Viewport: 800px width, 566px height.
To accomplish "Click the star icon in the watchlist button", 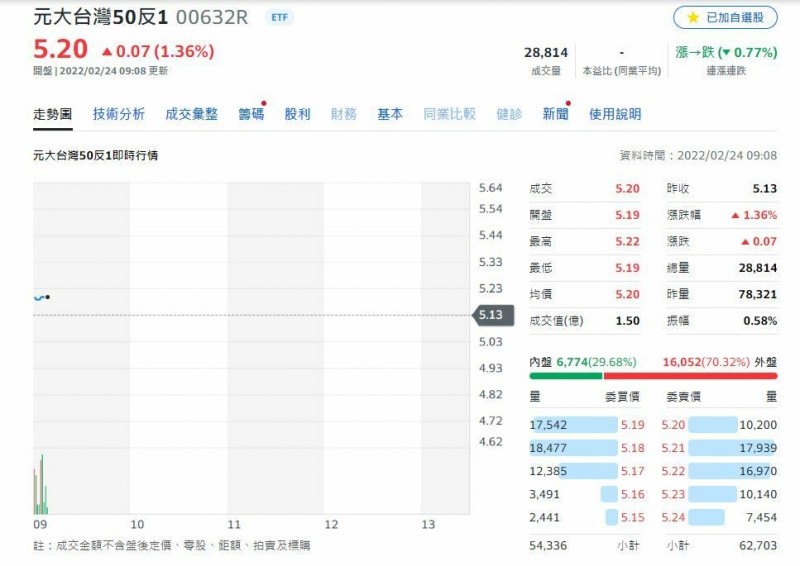I will 693,18.
